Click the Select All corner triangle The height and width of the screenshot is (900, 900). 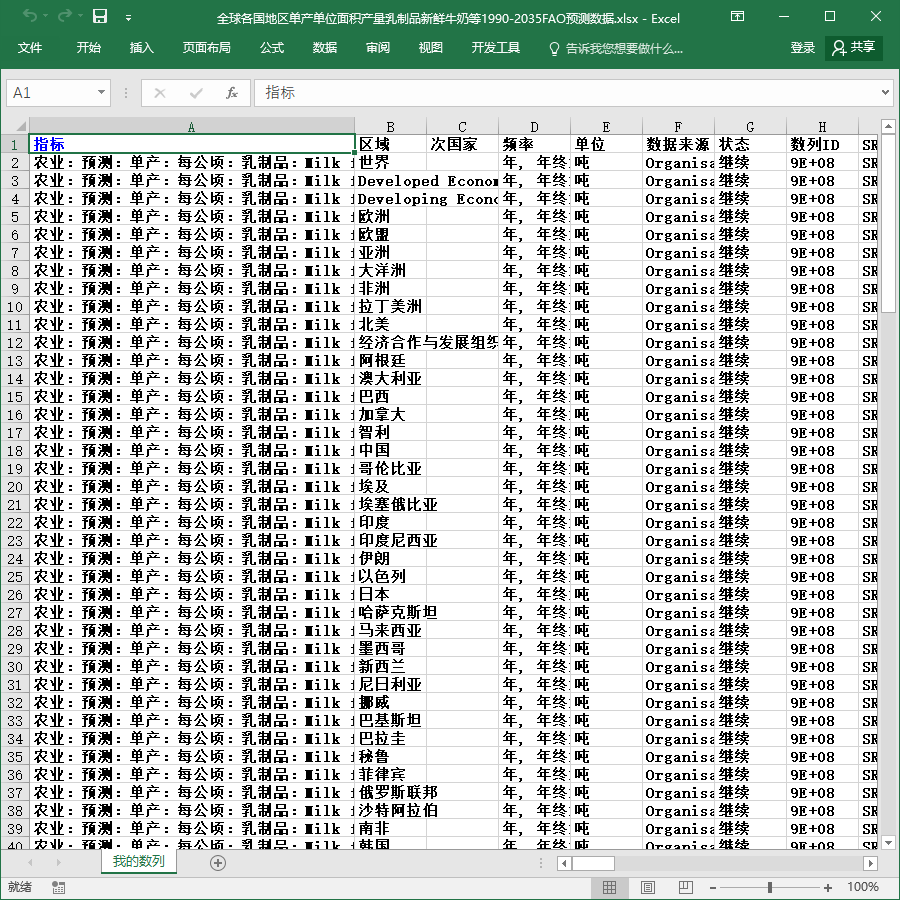click(x=21, y=126)
